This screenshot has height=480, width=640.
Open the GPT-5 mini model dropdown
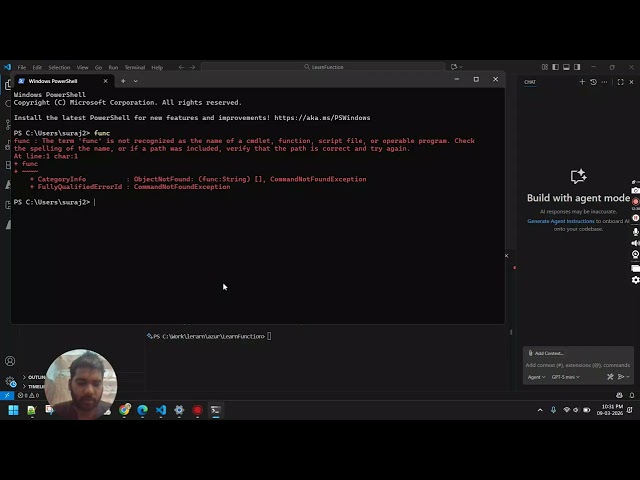point(565,377)
